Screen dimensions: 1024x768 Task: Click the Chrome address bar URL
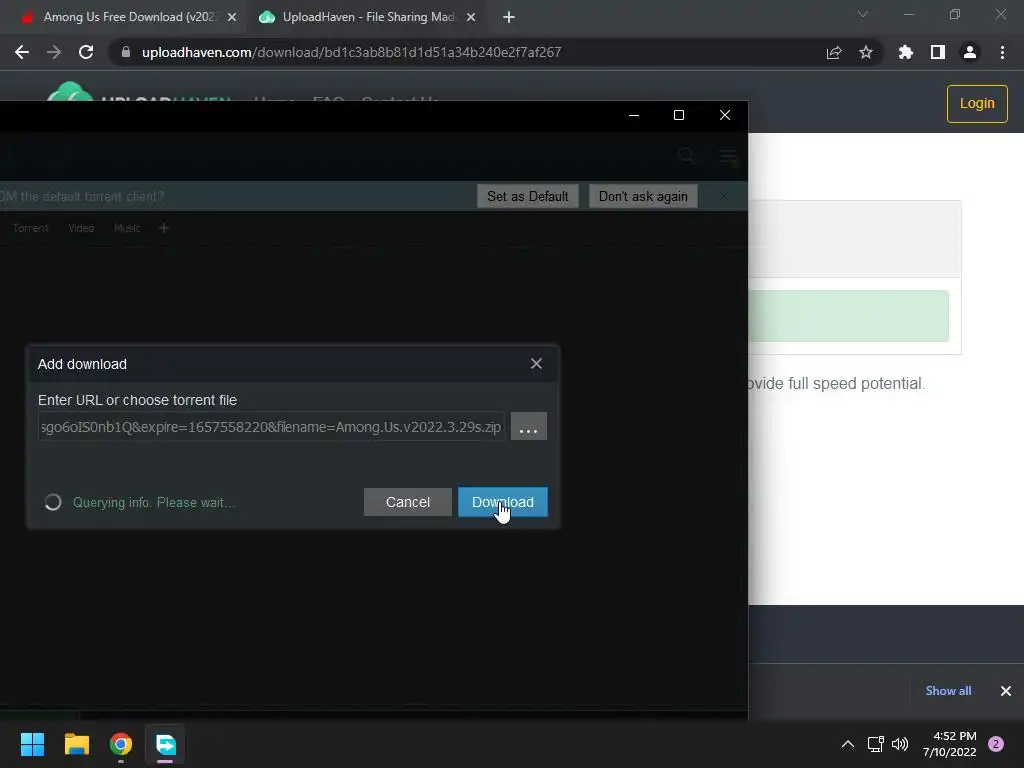pos(351,52)
